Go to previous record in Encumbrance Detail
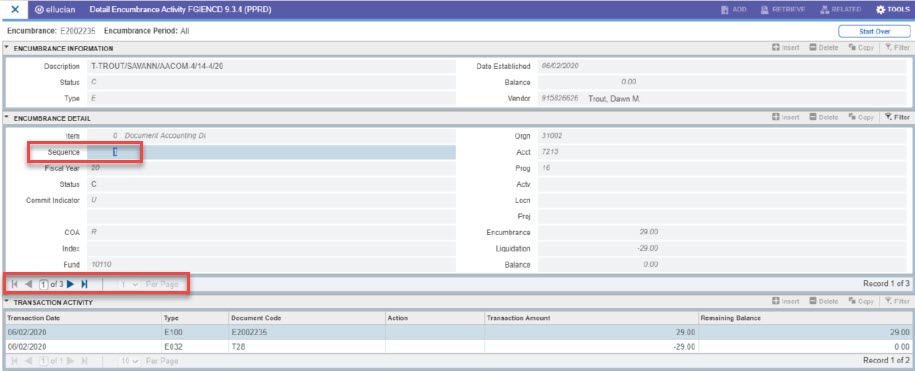The height and width of the screenshot is (371, 915). [x=28, y=285]
